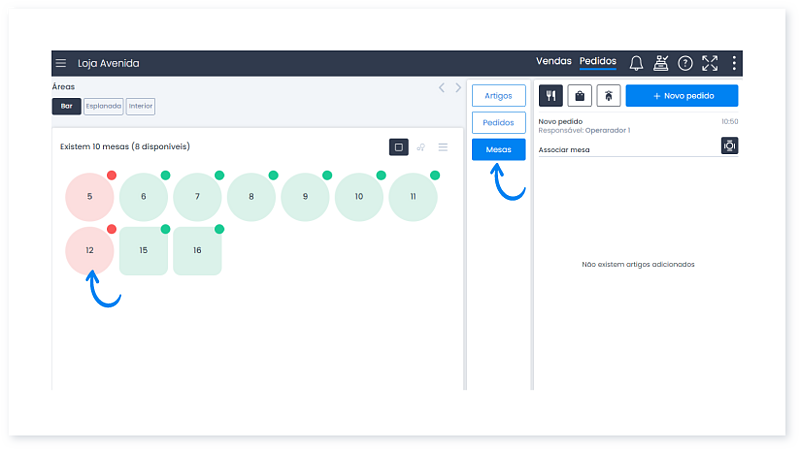Open the help question mark icon

pos(685,63)
